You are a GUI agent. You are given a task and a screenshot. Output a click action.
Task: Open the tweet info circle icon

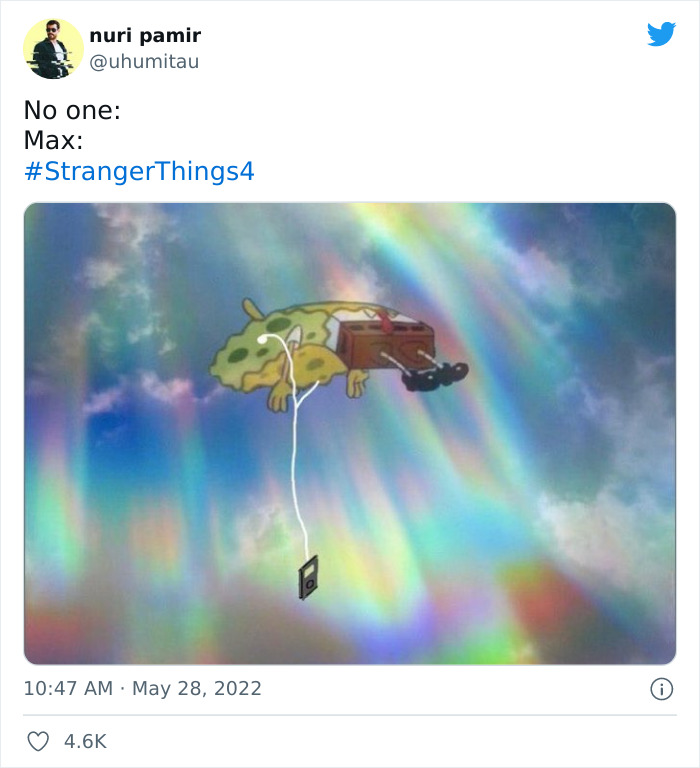point(661,689)
